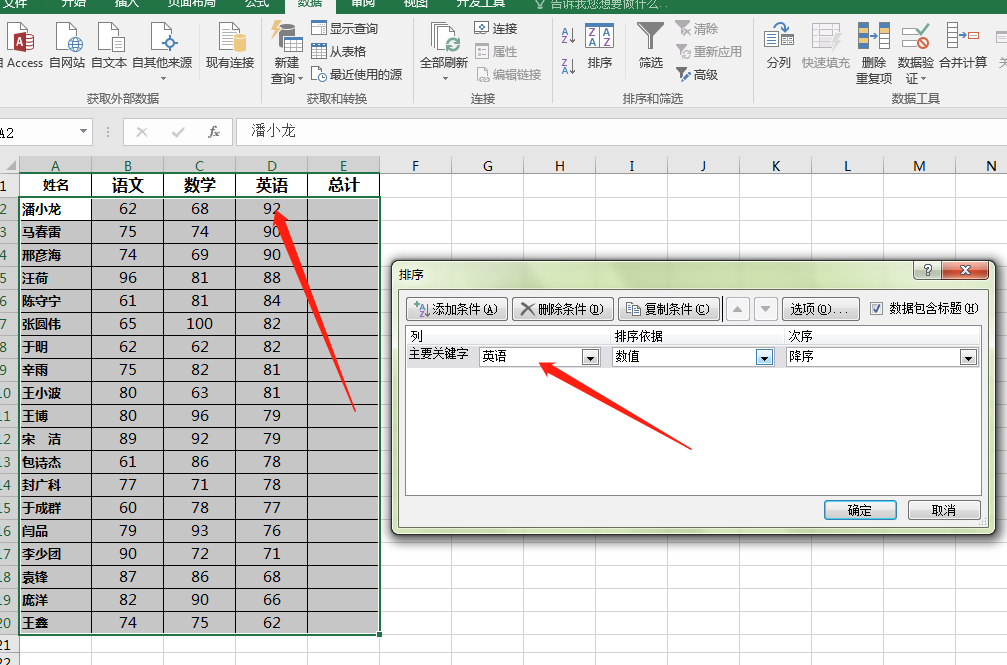1007x665 pixels.
Task: Click 删除重复项 remove duplicates
Action: [873, 53]
